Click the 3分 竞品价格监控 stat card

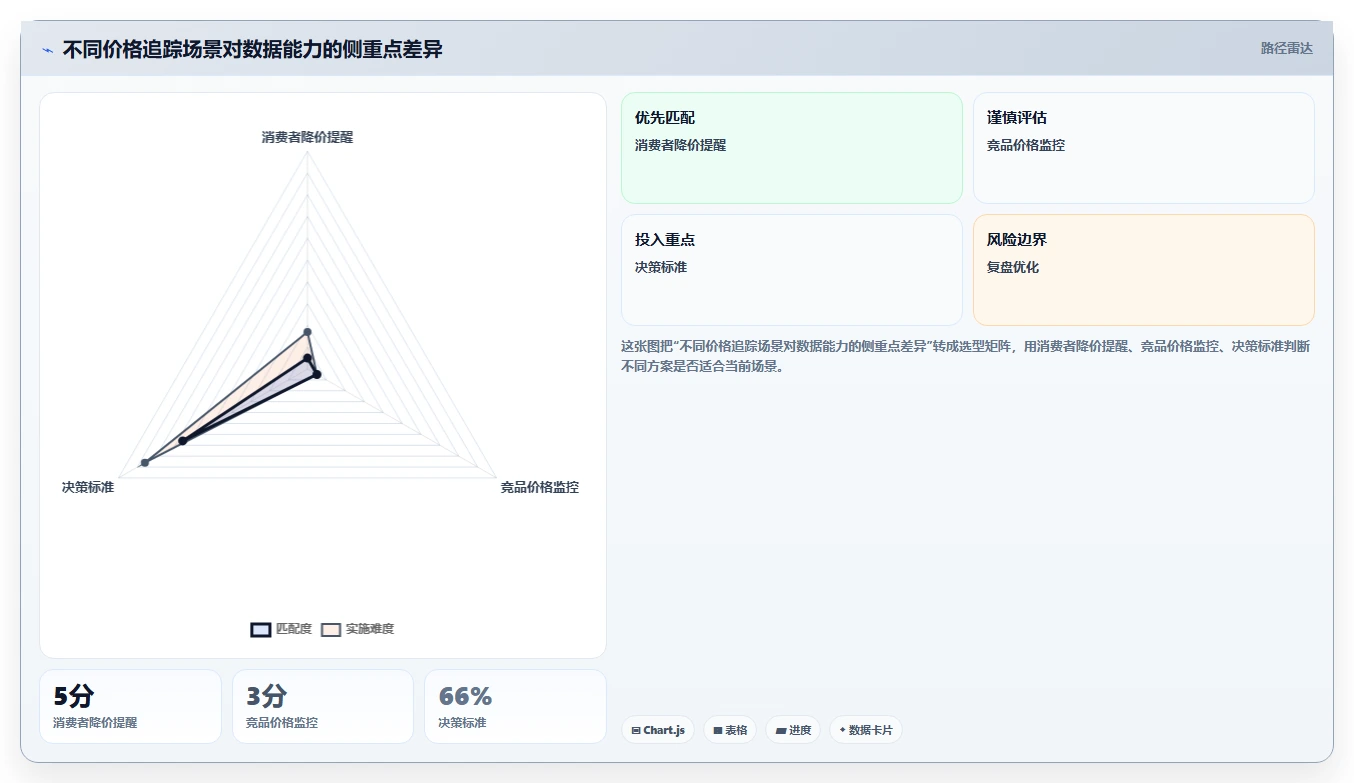323,706
